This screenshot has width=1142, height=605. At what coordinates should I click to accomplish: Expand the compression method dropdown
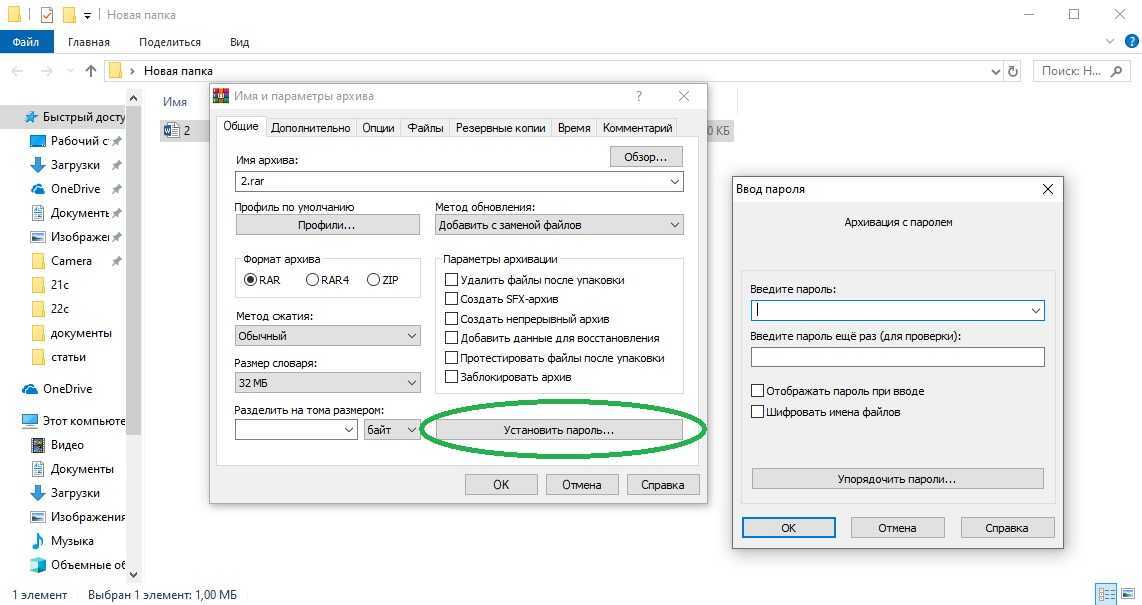click(x=328, y=336)
